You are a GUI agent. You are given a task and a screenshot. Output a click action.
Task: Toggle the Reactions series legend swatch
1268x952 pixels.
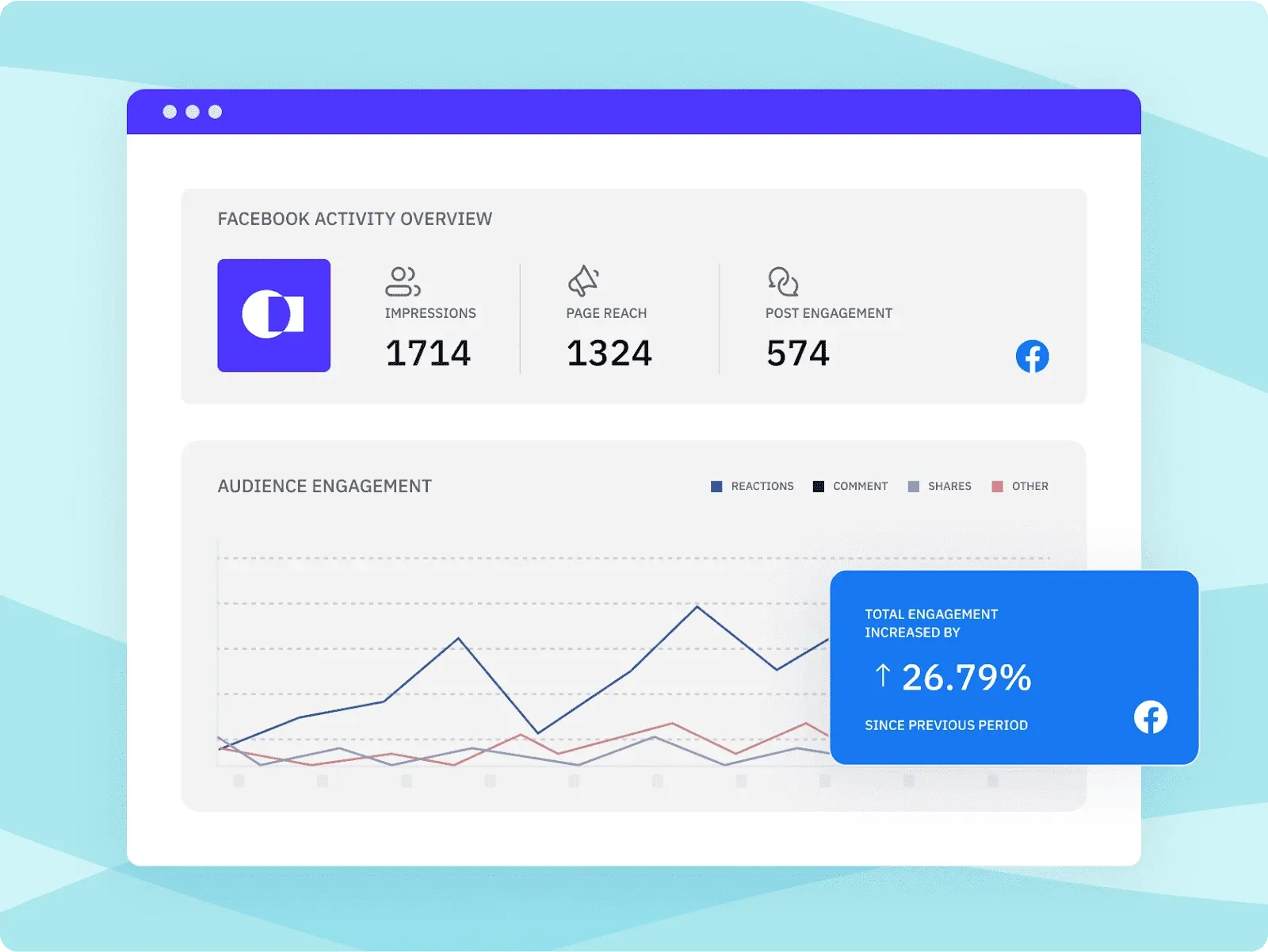[x=716, y=487]
